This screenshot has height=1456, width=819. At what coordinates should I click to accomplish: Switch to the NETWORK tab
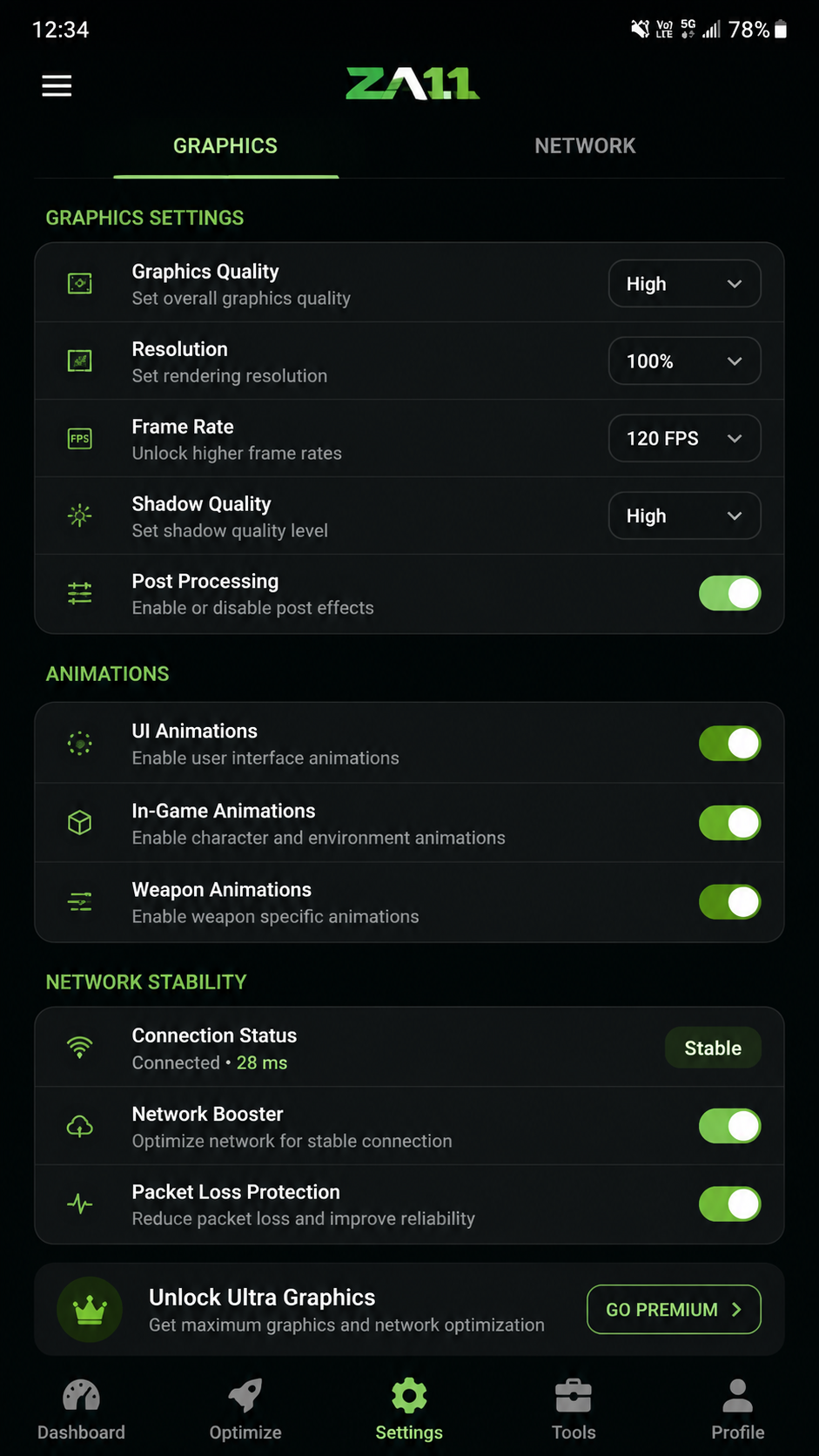pos(585,146)
